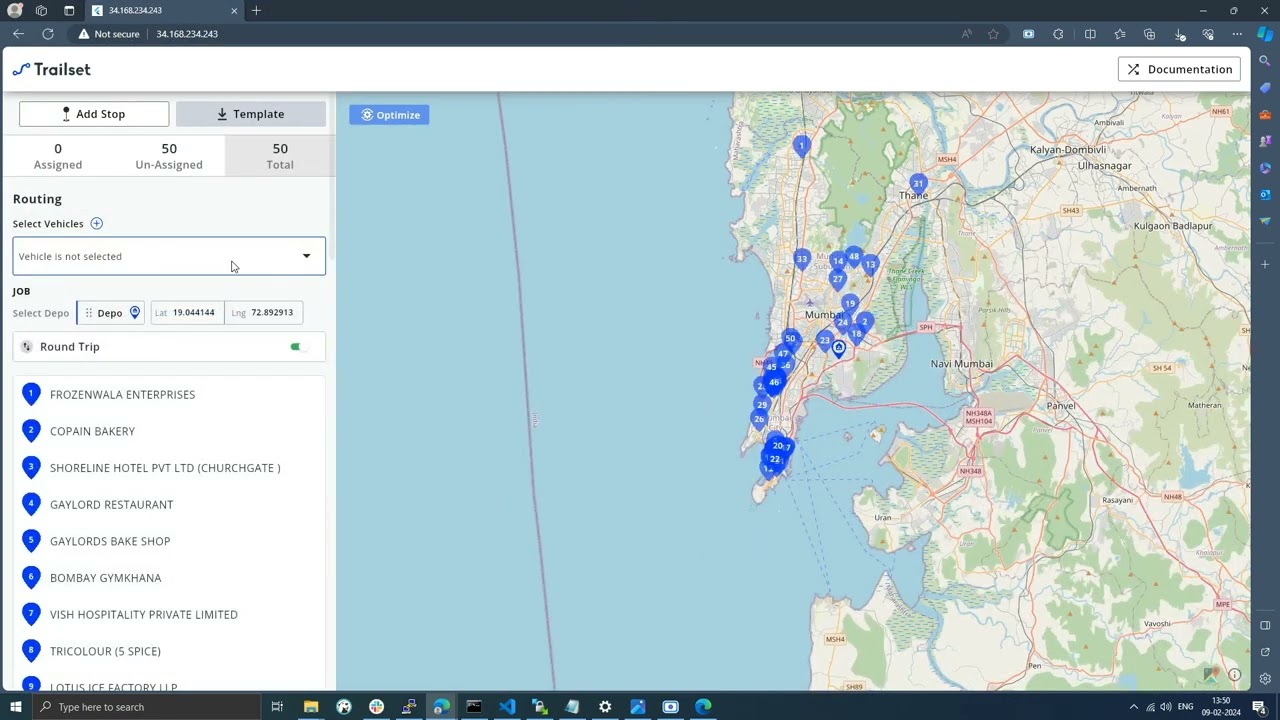
Task: Click the Windows Start button
Action: (15, 707)
